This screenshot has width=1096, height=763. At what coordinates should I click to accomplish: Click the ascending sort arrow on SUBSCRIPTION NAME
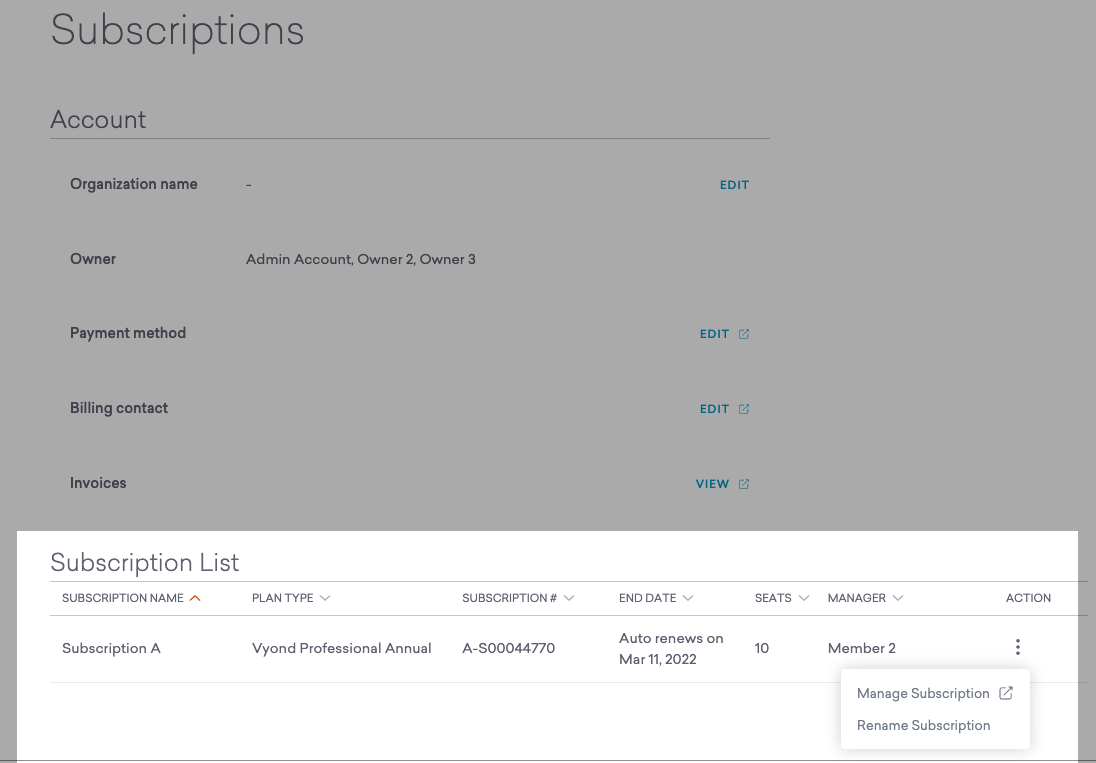[x=196, y=597]
